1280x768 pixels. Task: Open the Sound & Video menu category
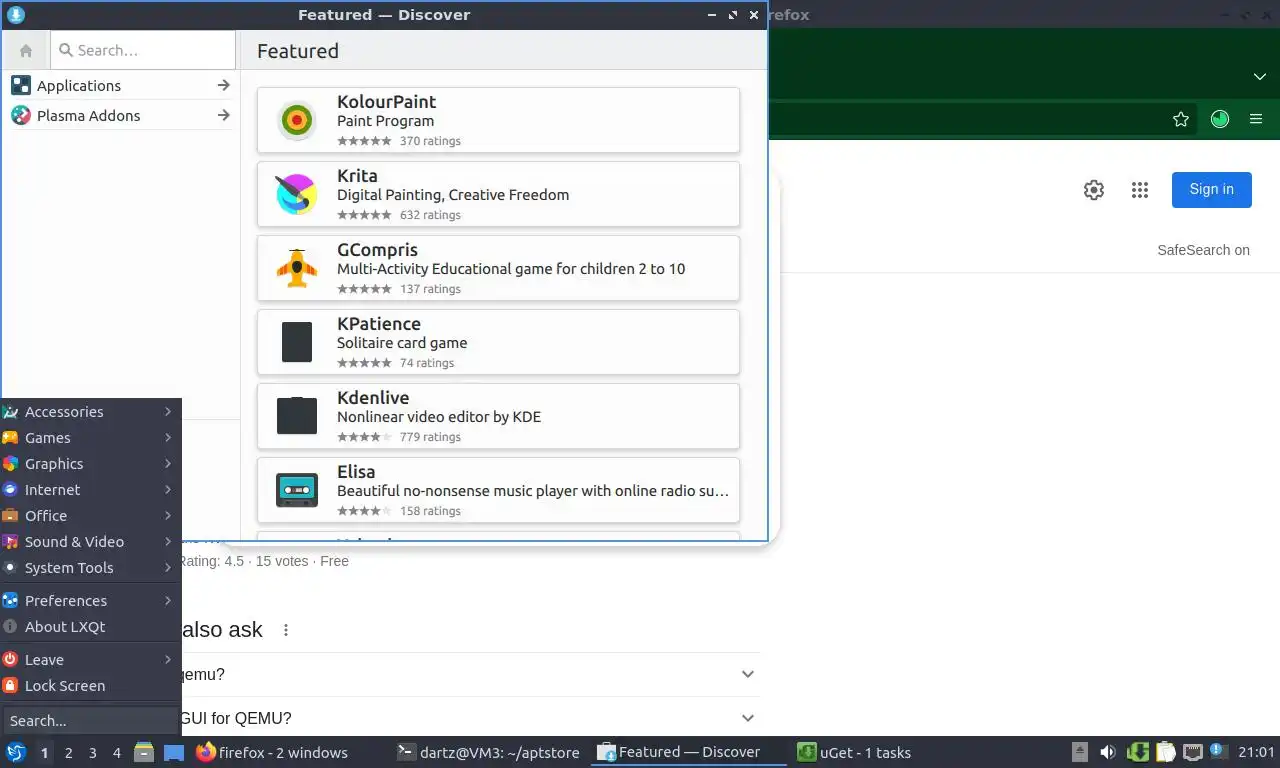click(90, 542)
